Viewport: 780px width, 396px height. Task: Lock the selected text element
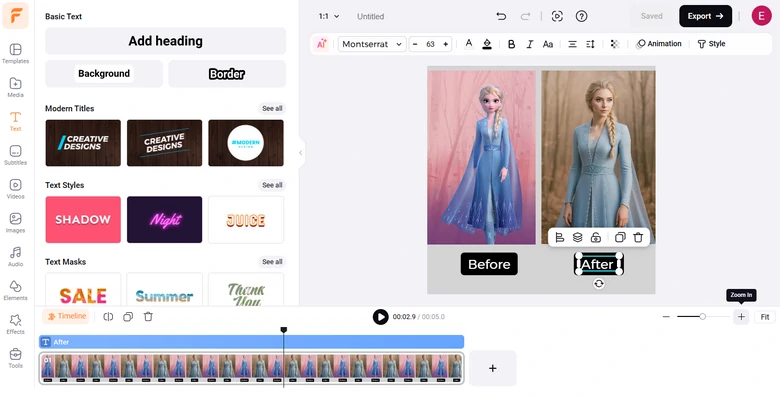click(x=595, y=238)
